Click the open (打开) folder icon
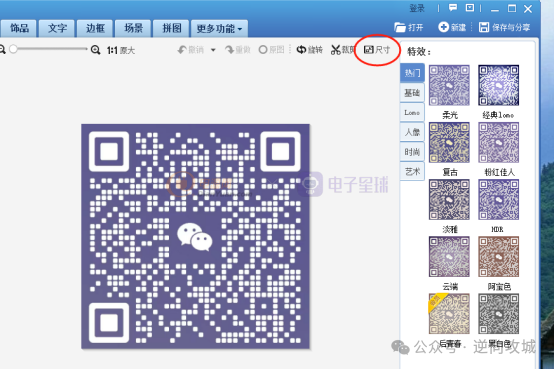 coord(400,27)
